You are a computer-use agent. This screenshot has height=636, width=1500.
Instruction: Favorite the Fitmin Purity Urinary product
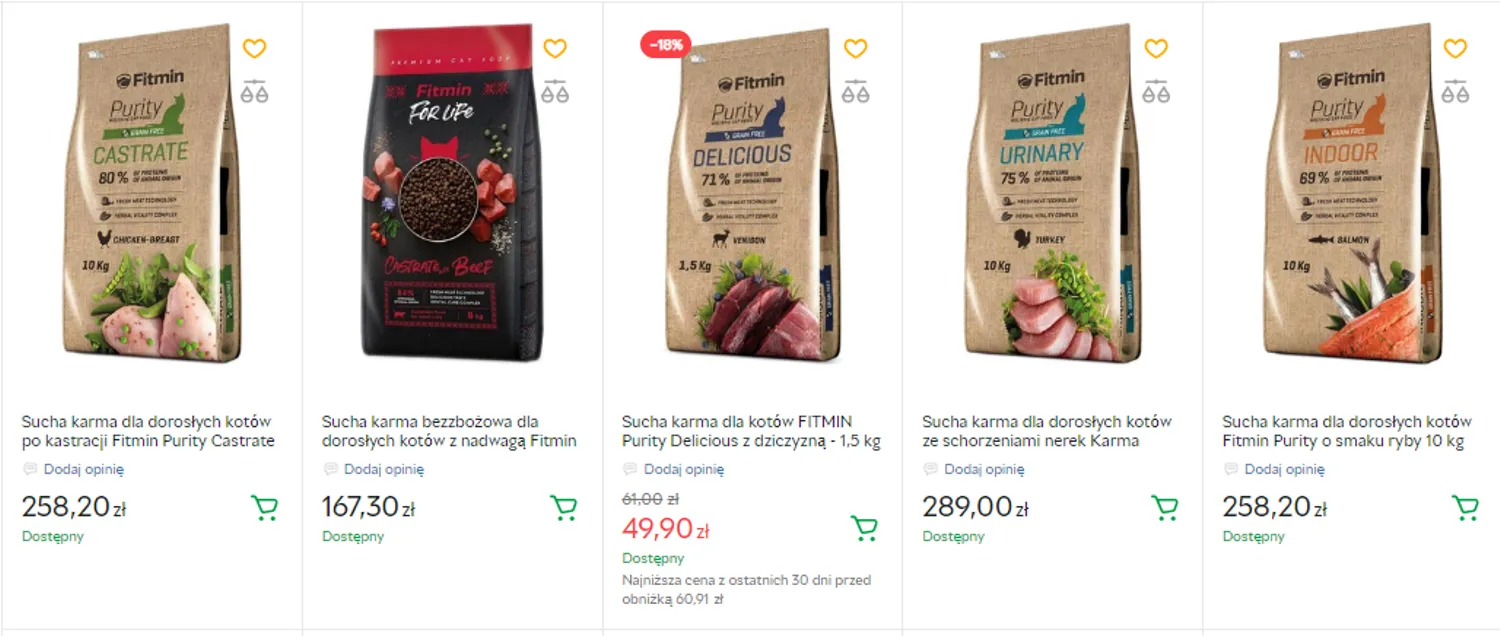1155,48
